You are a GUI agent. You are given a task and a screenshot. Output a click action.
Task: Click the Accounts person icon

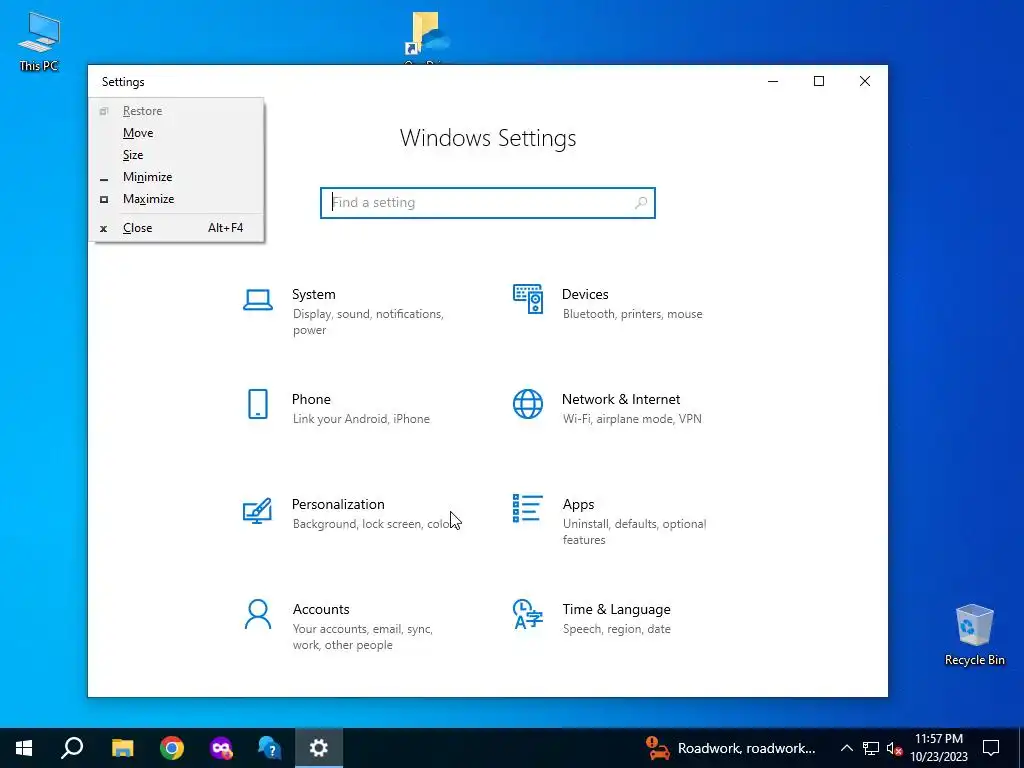258,615
